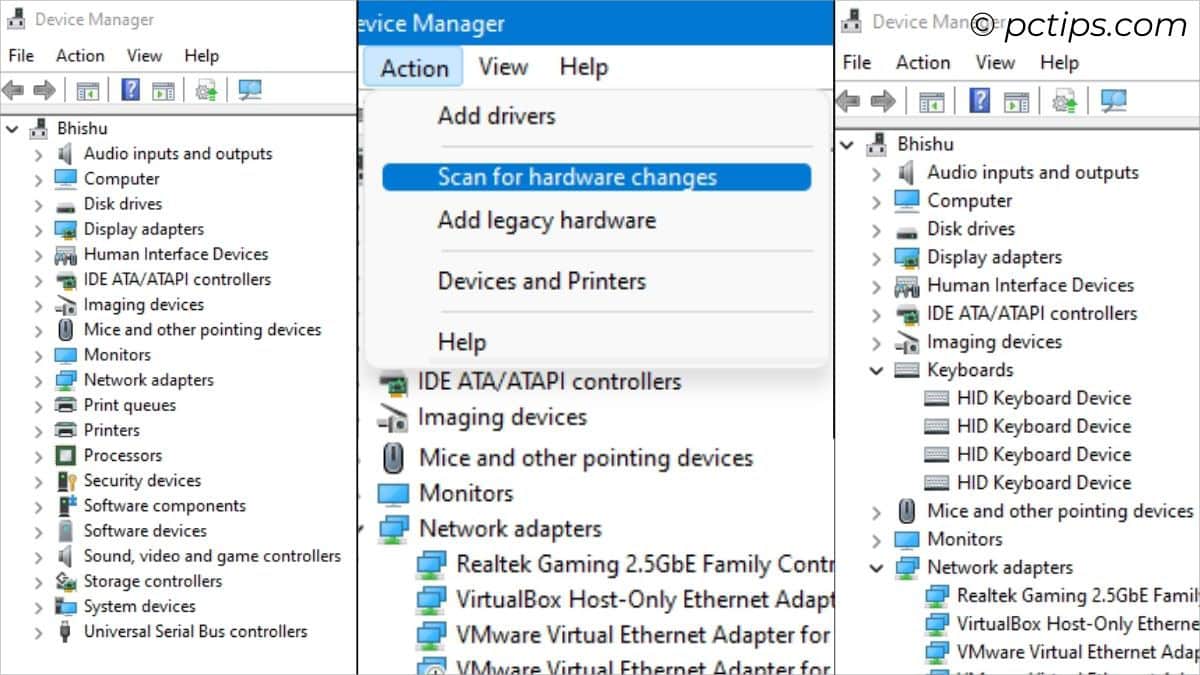Open the Action menu
Screen dimensions: 1200x675
[413, 67]
